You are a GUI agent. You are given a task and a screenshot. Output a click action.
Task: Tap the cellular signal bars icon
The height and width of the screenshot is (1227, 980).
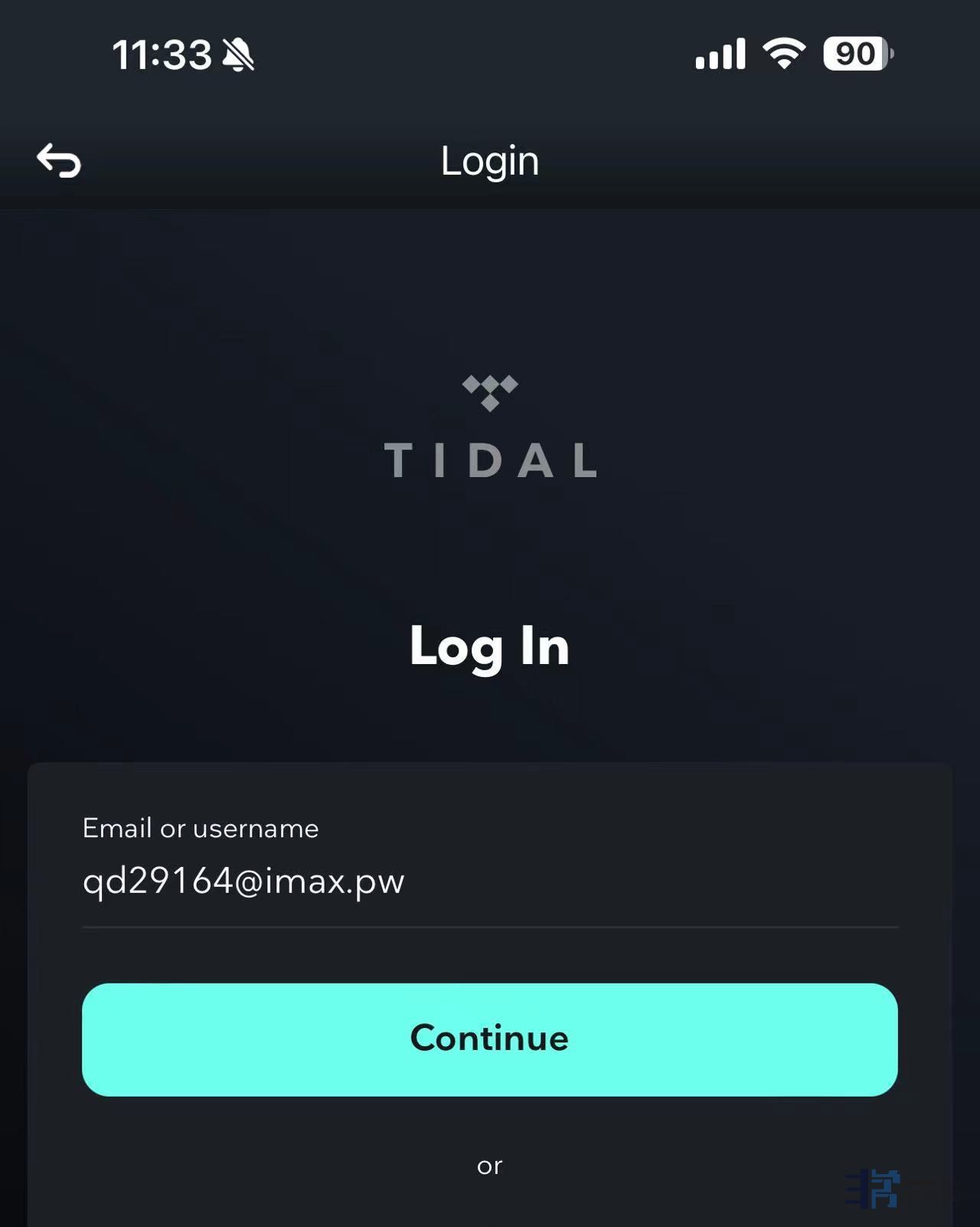(x=720, y=54)
